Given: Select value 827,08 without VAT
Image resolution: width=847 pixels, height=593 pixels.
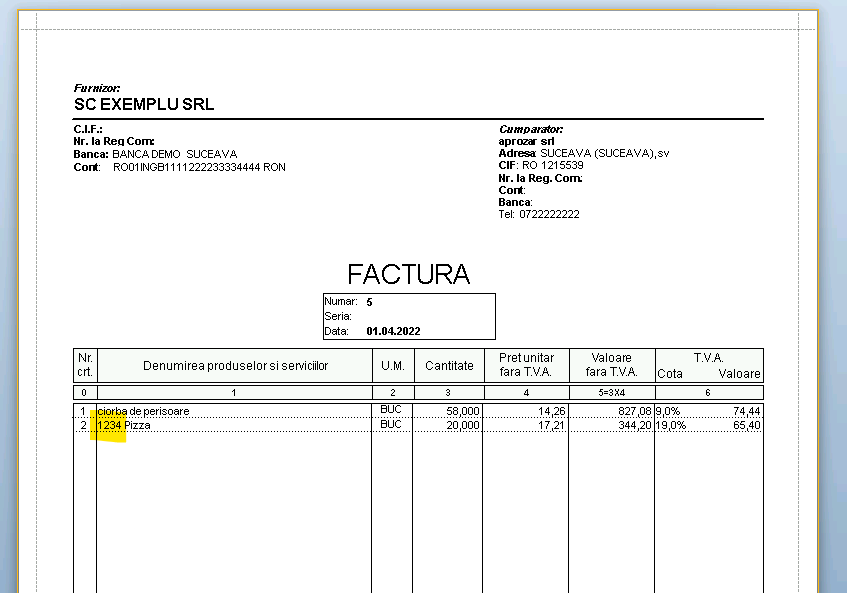Looking at the screenshot, I should pyautogui.click(x=635, y=412).
